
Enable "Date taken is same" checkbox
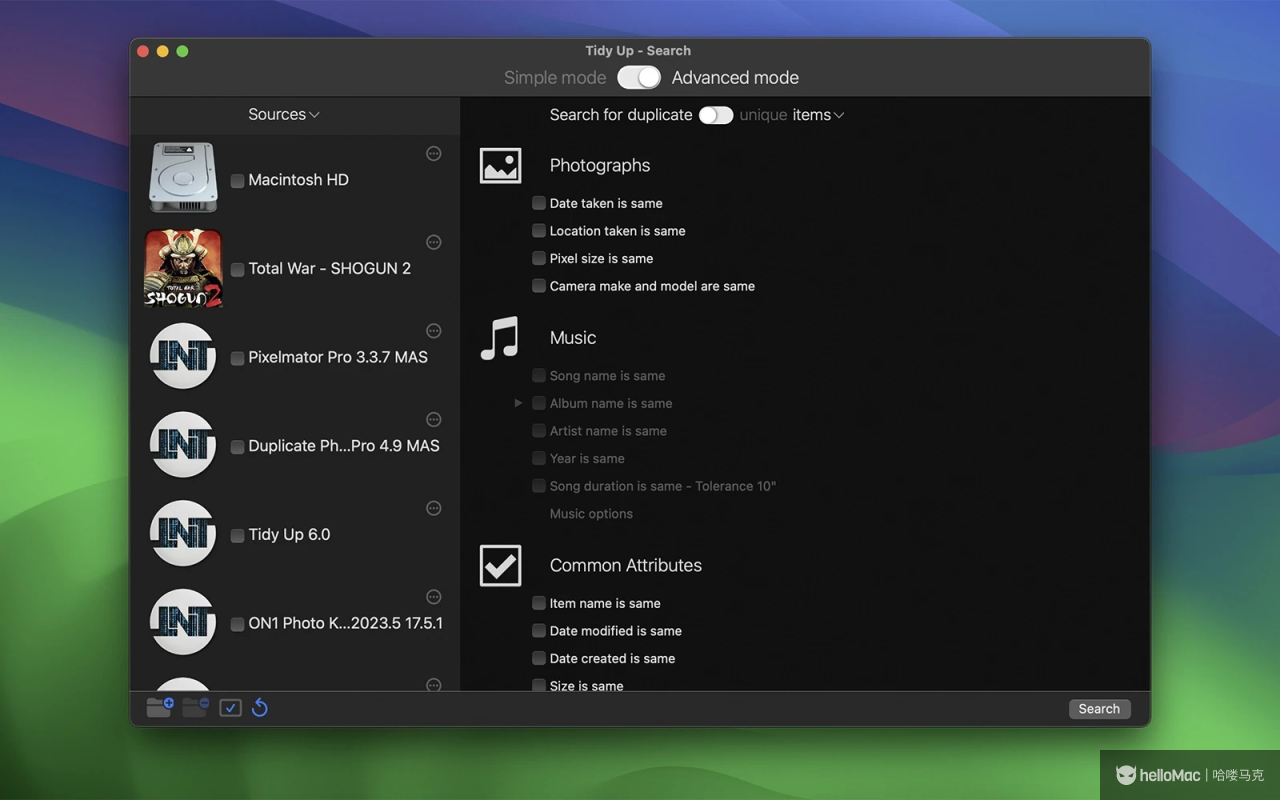pyautogui.click(x=539, y=203)
